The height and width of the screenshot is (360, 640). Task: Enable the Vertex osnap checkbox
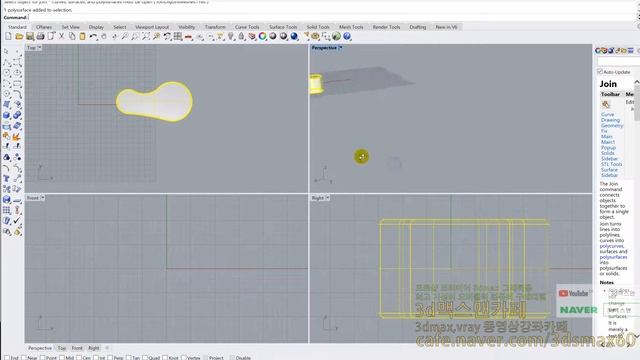[184, 358]
